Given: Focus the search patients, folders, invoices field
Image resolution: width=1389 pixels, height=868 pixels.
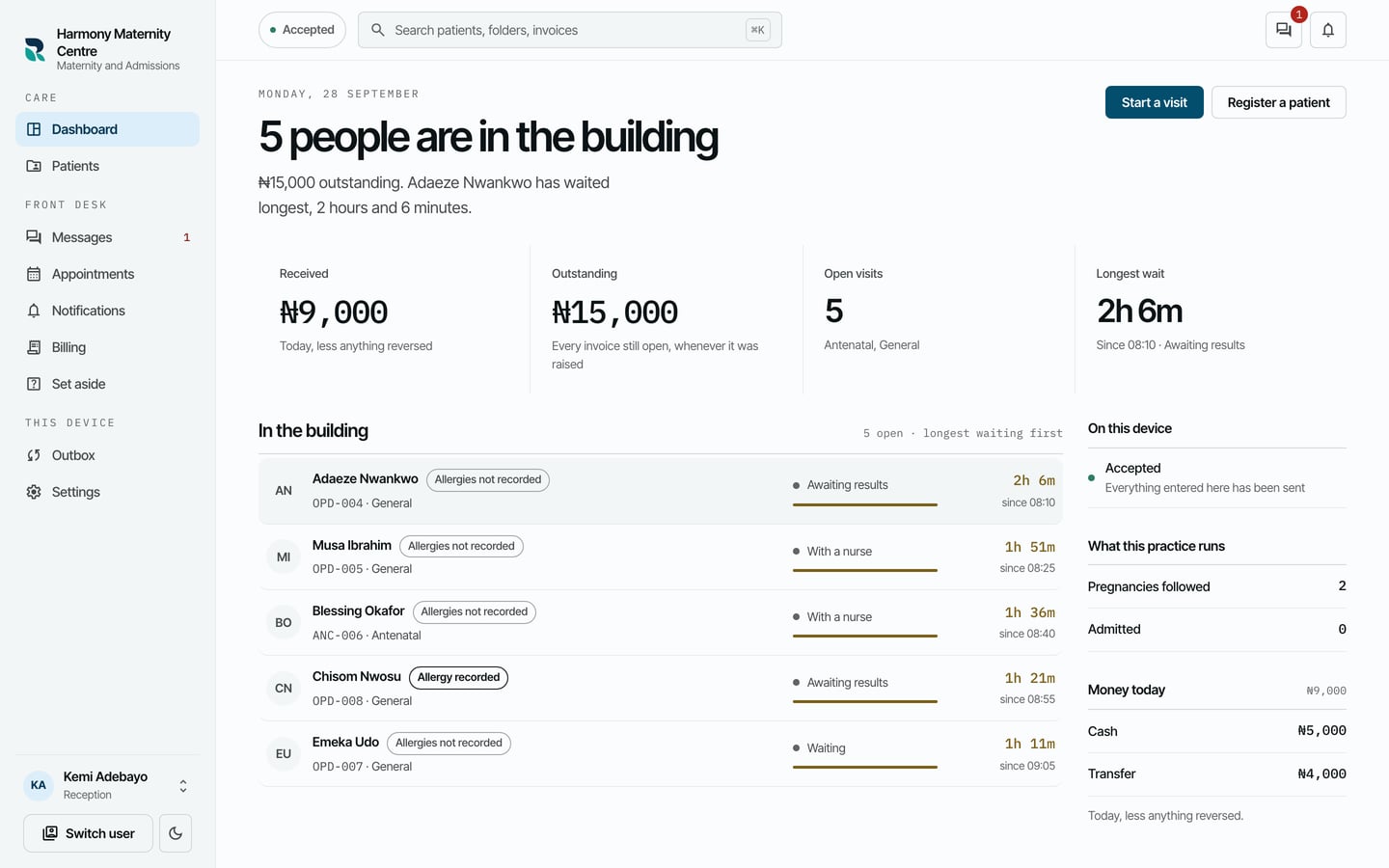Looking at the screenshot, I should pyautogui.click(x=569, y=30).
